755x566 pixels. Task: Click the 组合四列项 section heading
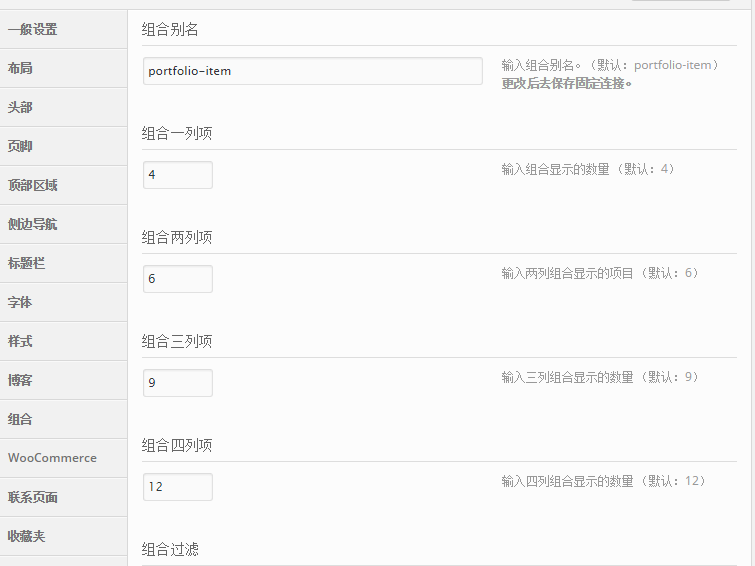click(177, 446)
